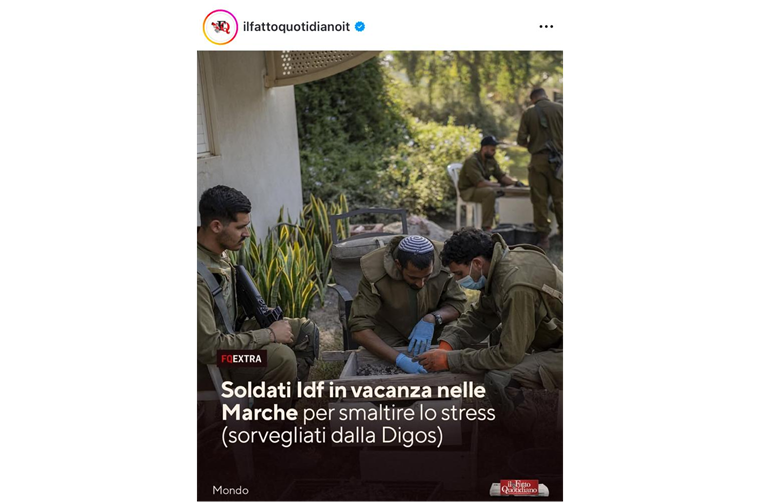Click the il Fatto Quotidiano logo in the image corner
Image resolution: width=778 pixels, height=503 pixels.
[x=519, y=488]
